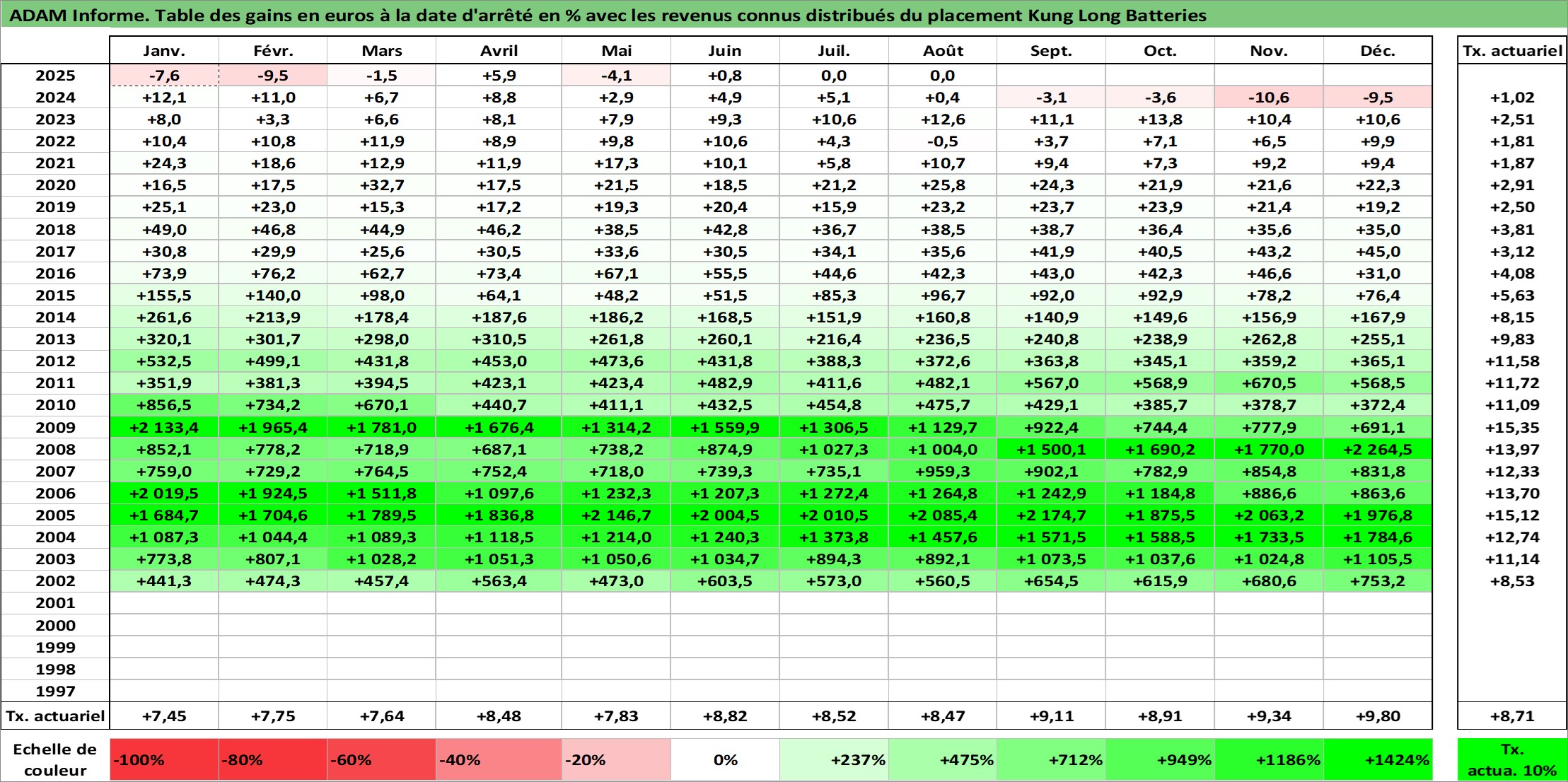
Task: Click the cell showing +670,5
Action: click(x=1269, y=383)
